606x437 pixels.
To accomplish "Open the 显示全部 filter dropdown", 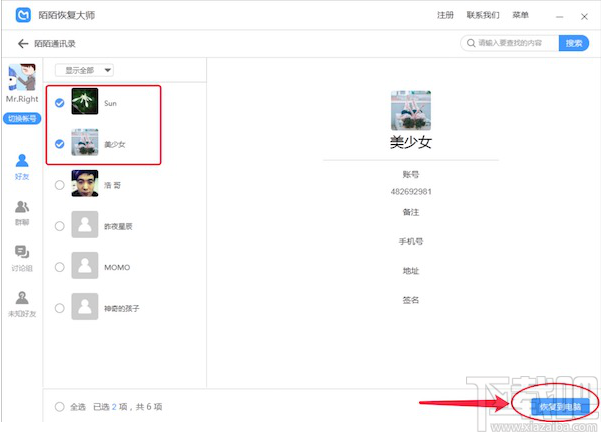I will coord(84,70).
